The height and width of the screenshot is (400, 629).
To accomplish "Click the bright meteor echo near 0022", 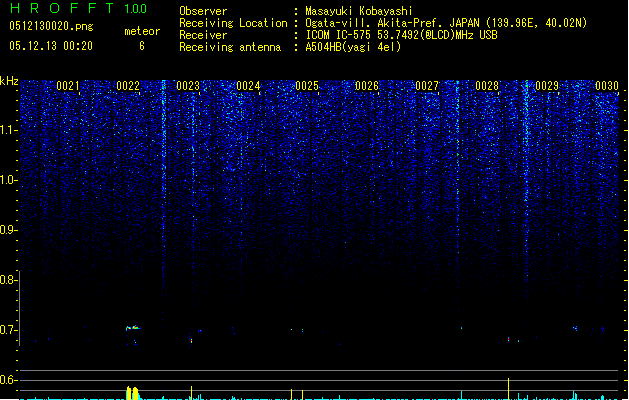I will point(133,328).
